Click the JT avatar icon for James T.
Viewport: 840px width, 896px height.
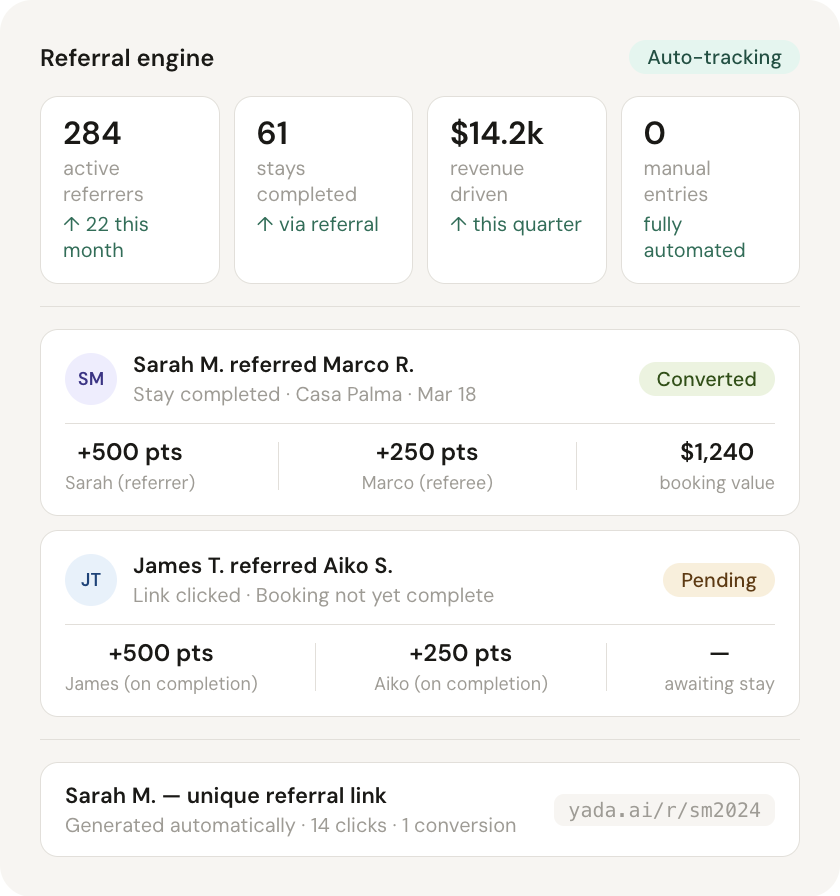[91, 580]
